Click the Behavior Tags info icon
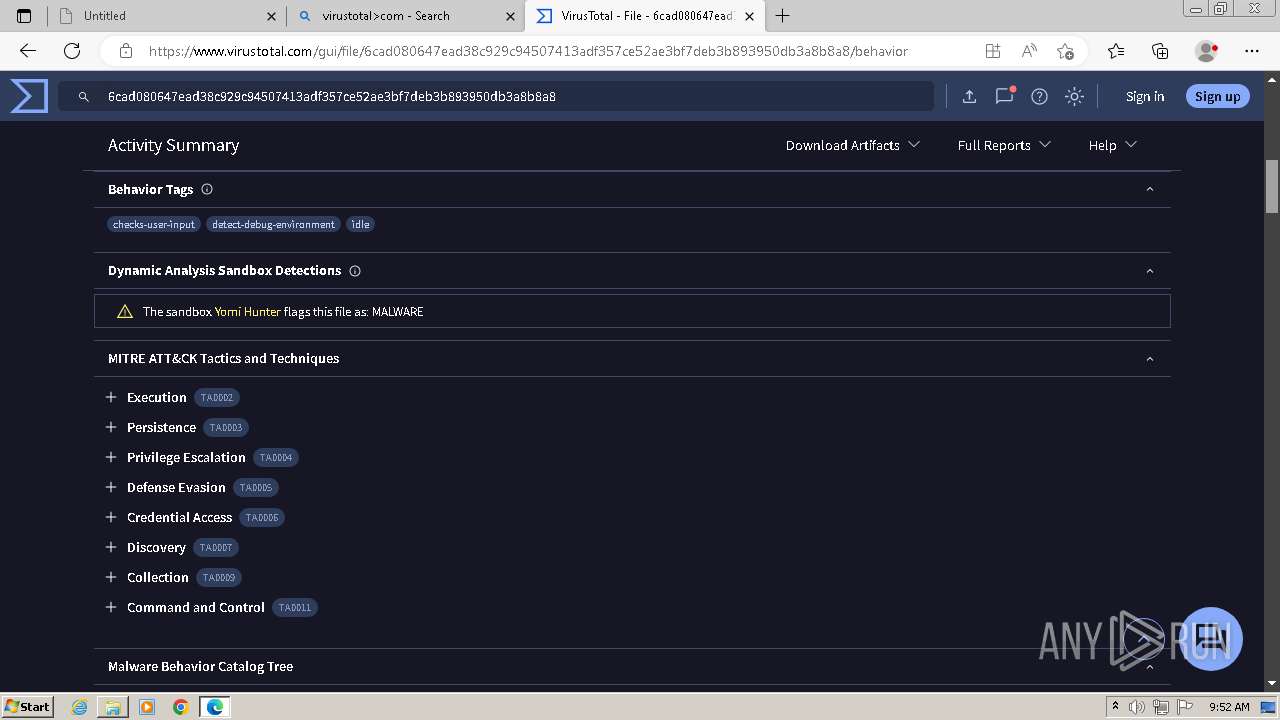This screenshot has height=720, width=1280. 207,189
